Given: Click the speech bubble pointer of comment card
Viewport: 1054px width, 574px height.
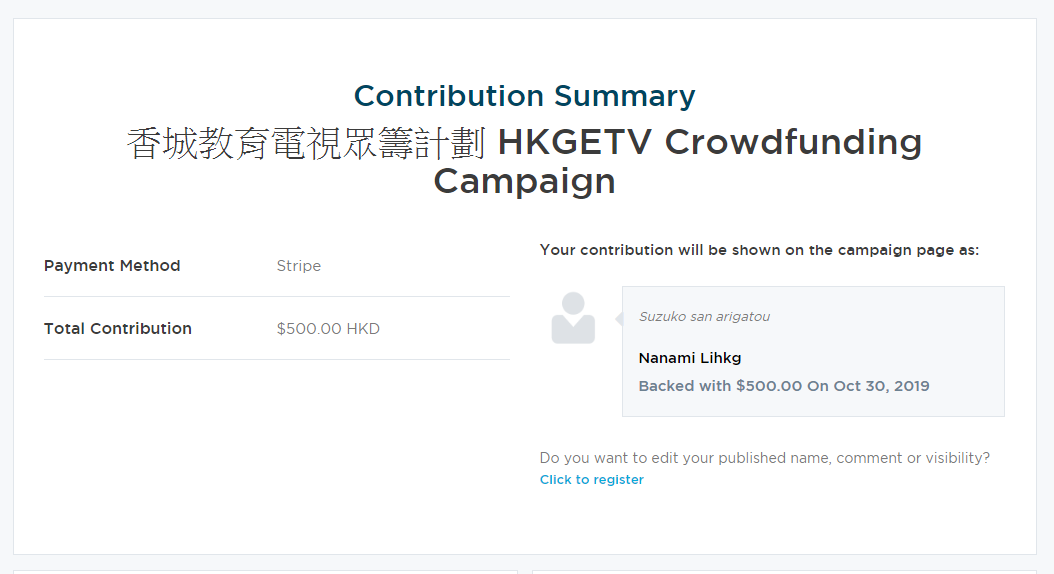Looking at the screenshot, I should point(619,319).
